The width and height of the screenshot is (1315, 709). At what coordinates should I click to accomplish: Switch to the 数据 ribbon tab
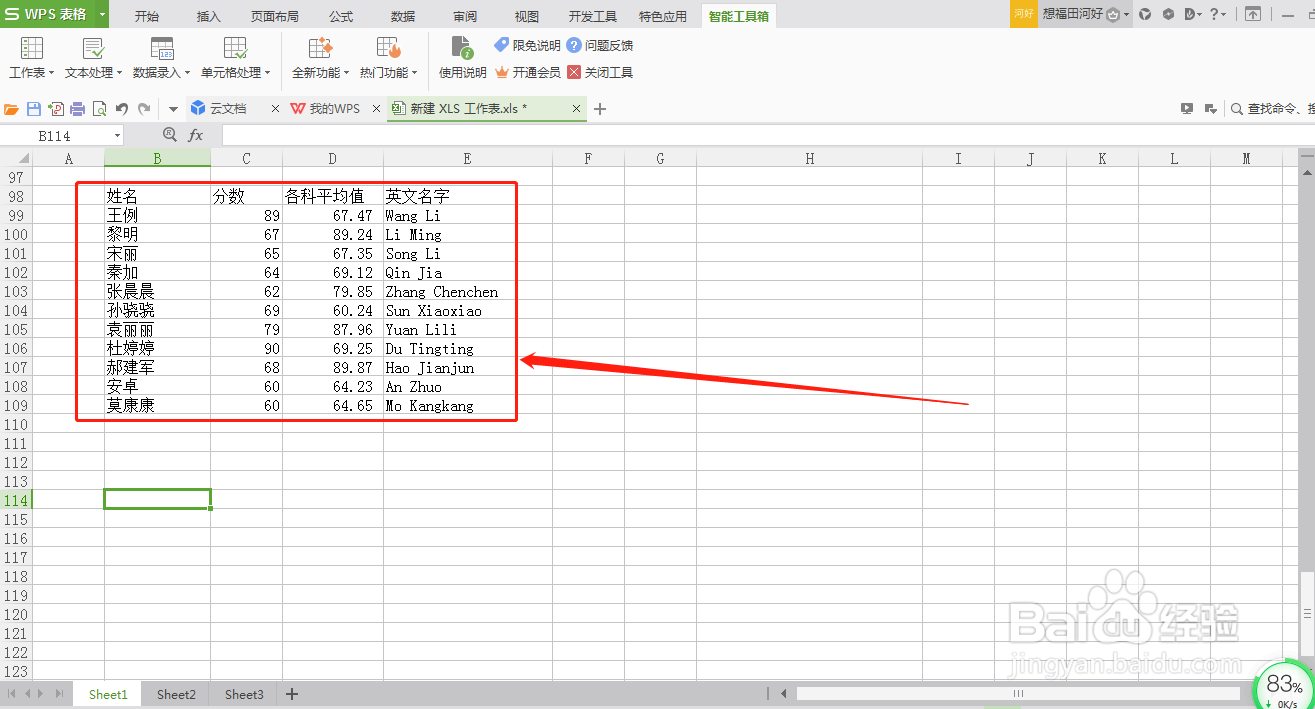pyautogui.click(x=403, y=16)
